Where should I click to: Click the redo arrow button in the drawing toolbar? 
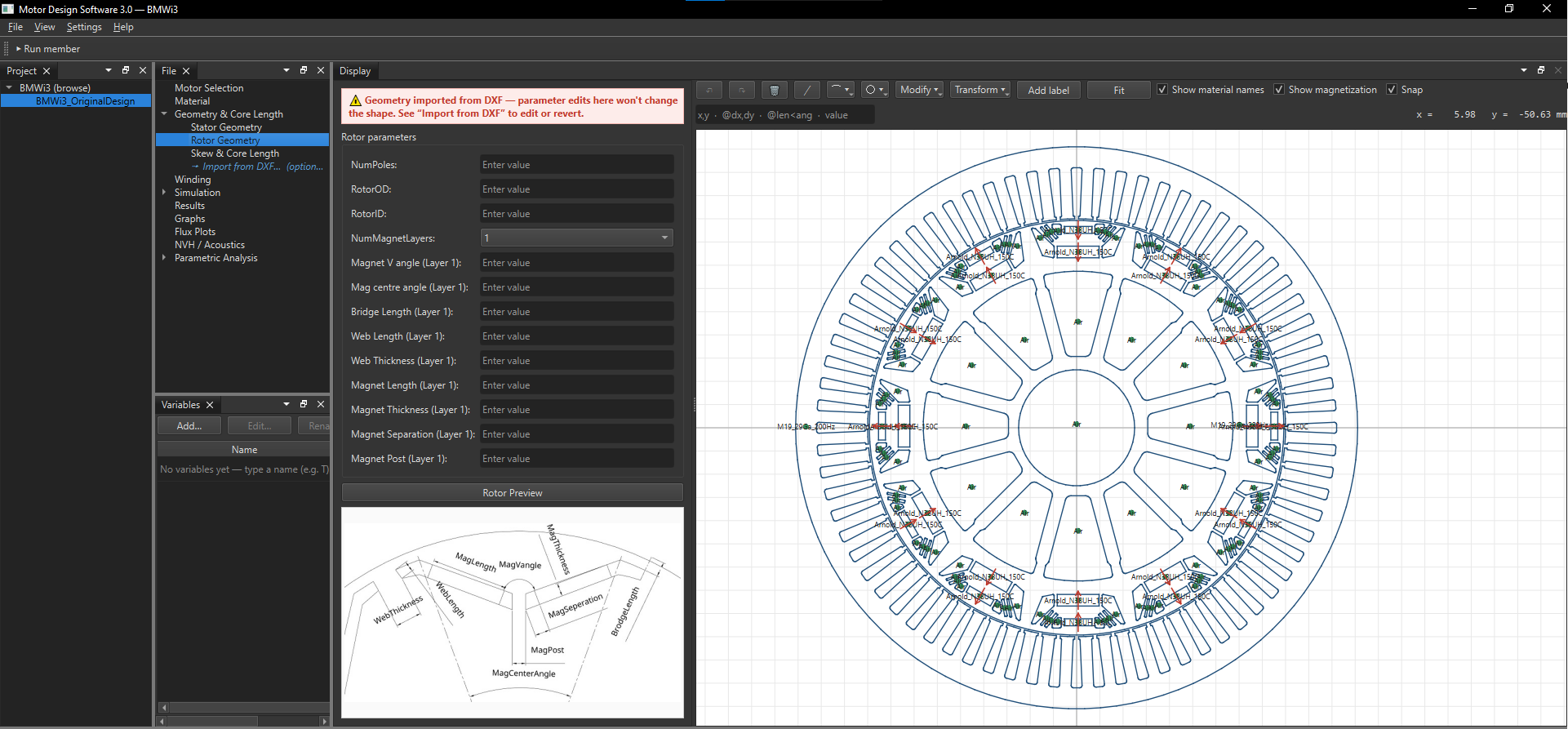[742, 90]
